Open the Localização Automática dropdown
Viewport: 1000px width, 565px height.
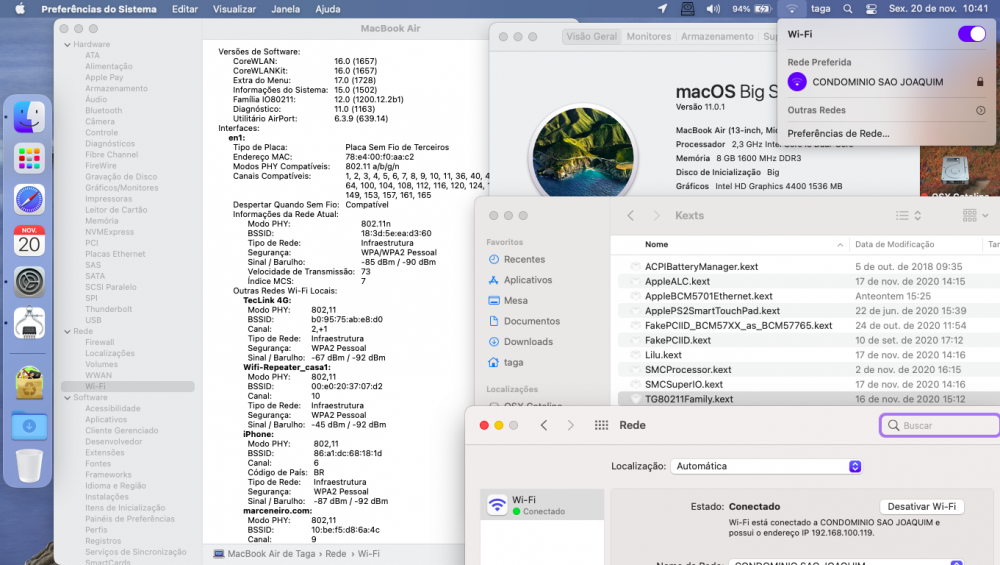(766, 466)
